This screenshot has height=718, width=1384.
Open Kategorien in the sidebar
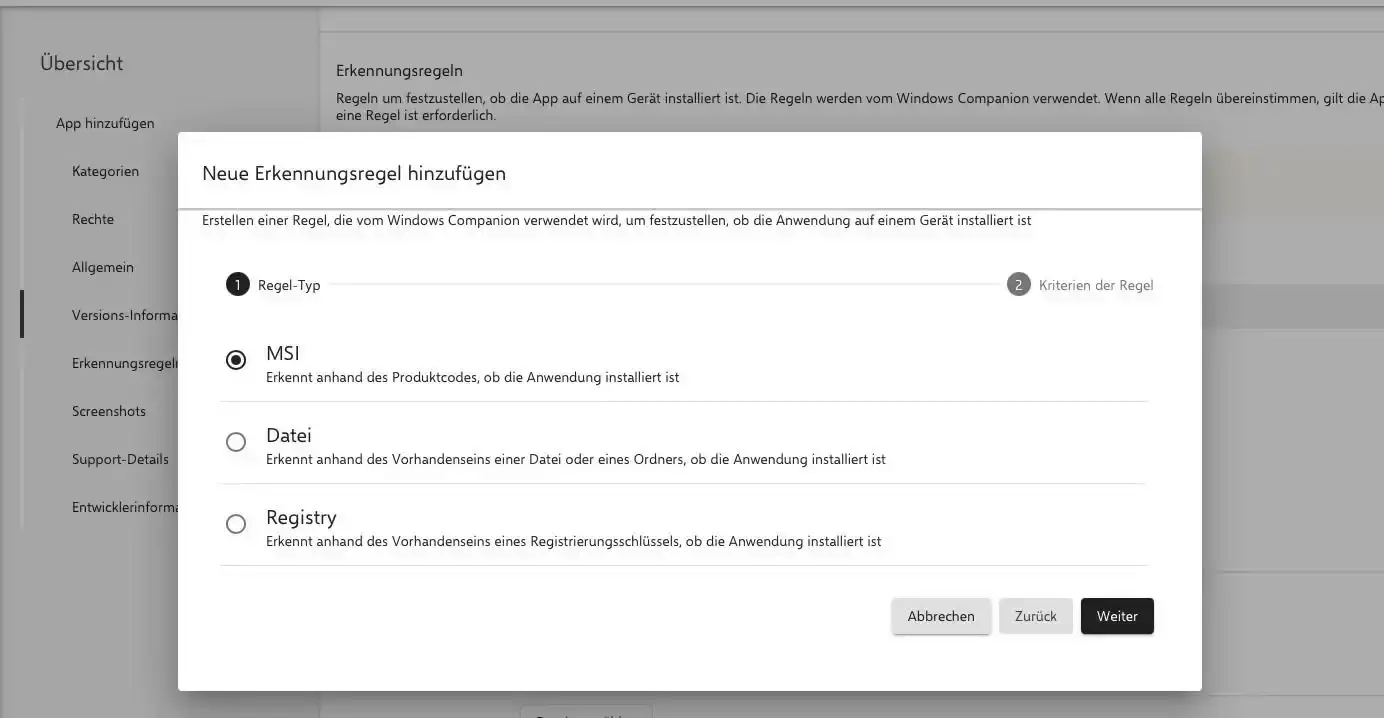click(105, 171)
